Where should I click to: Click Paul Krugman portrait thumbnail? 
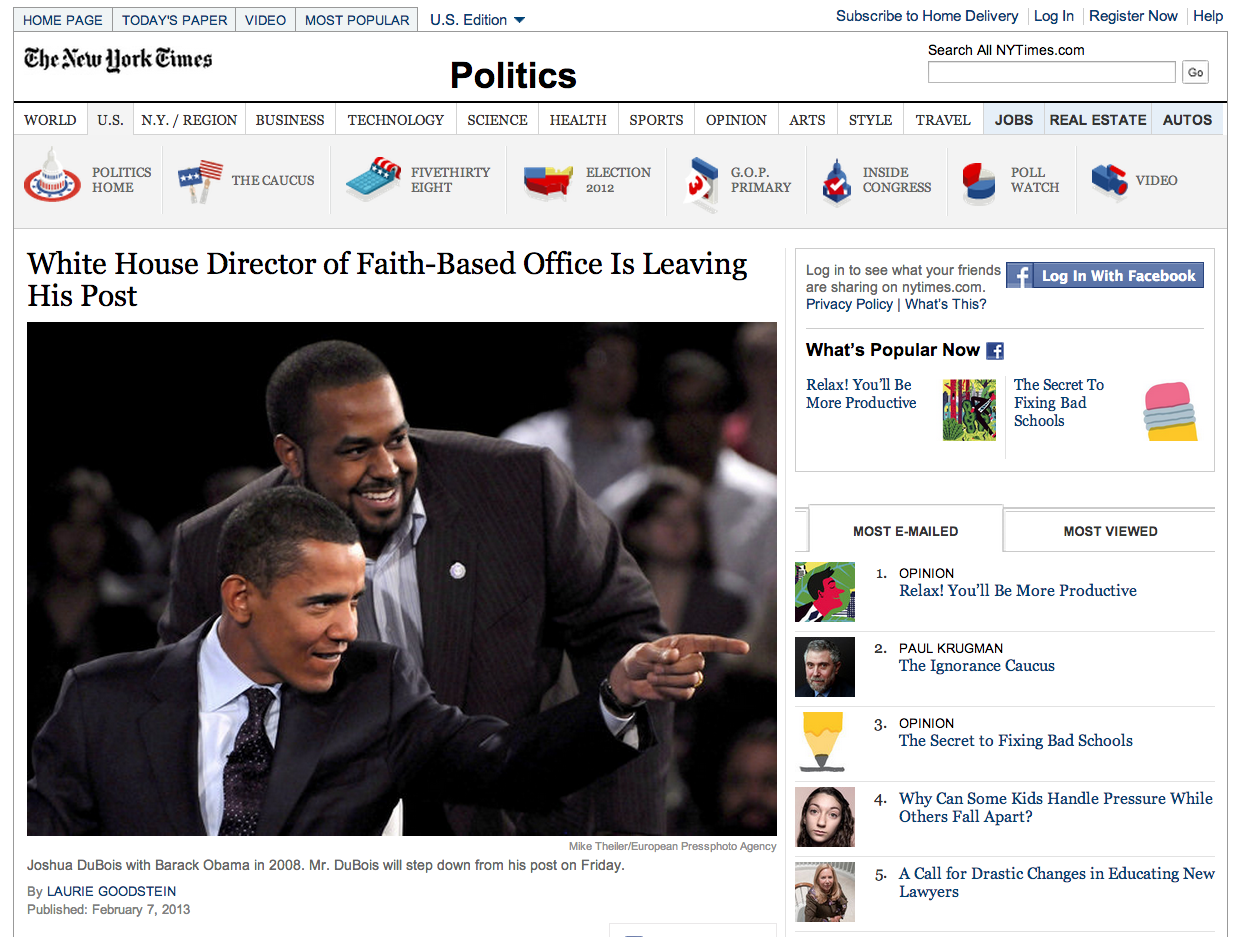click(x=825, y=667)
